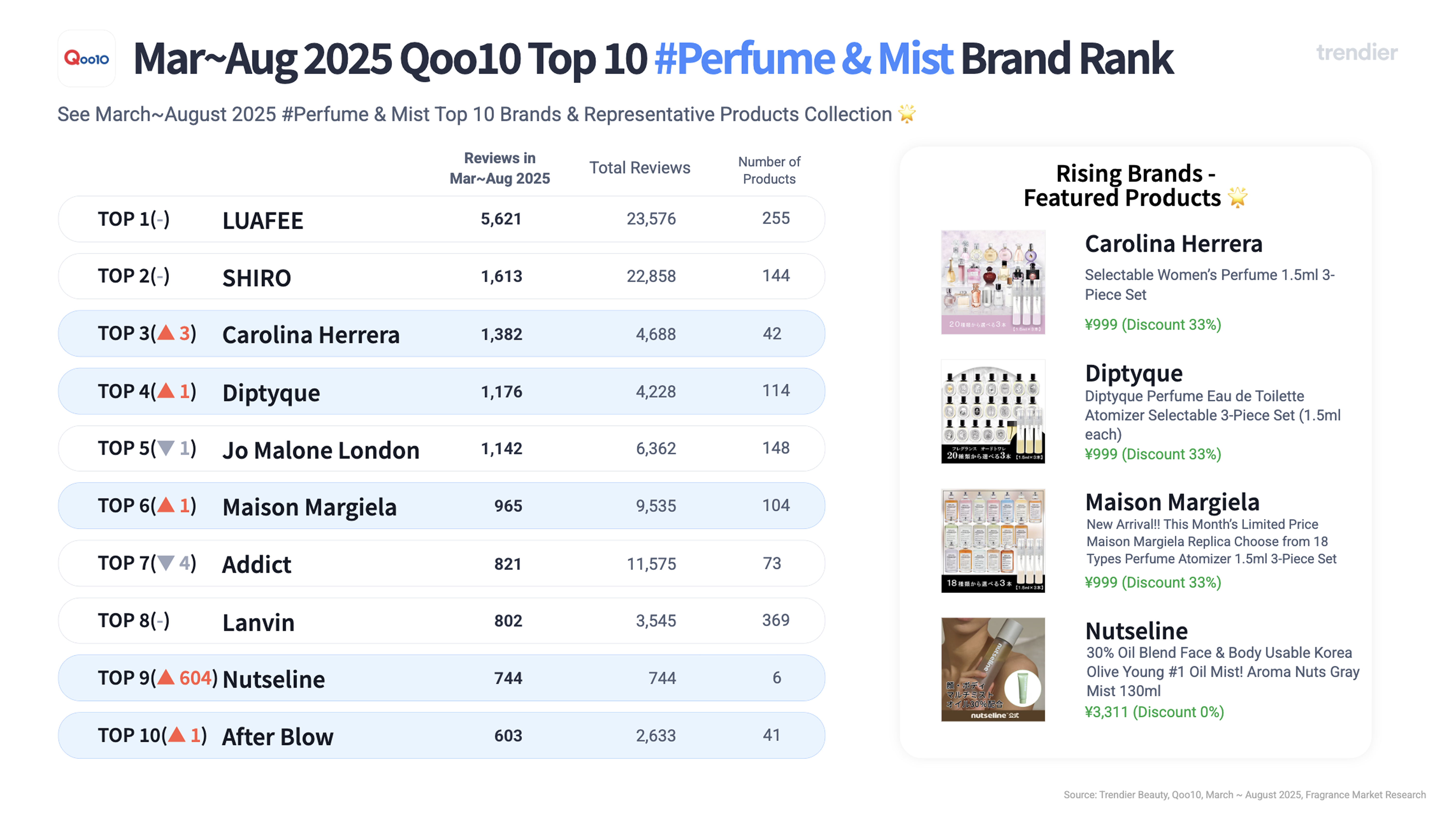Open the Carolina Herrera perfume set thumbnail

click(993, 282)
